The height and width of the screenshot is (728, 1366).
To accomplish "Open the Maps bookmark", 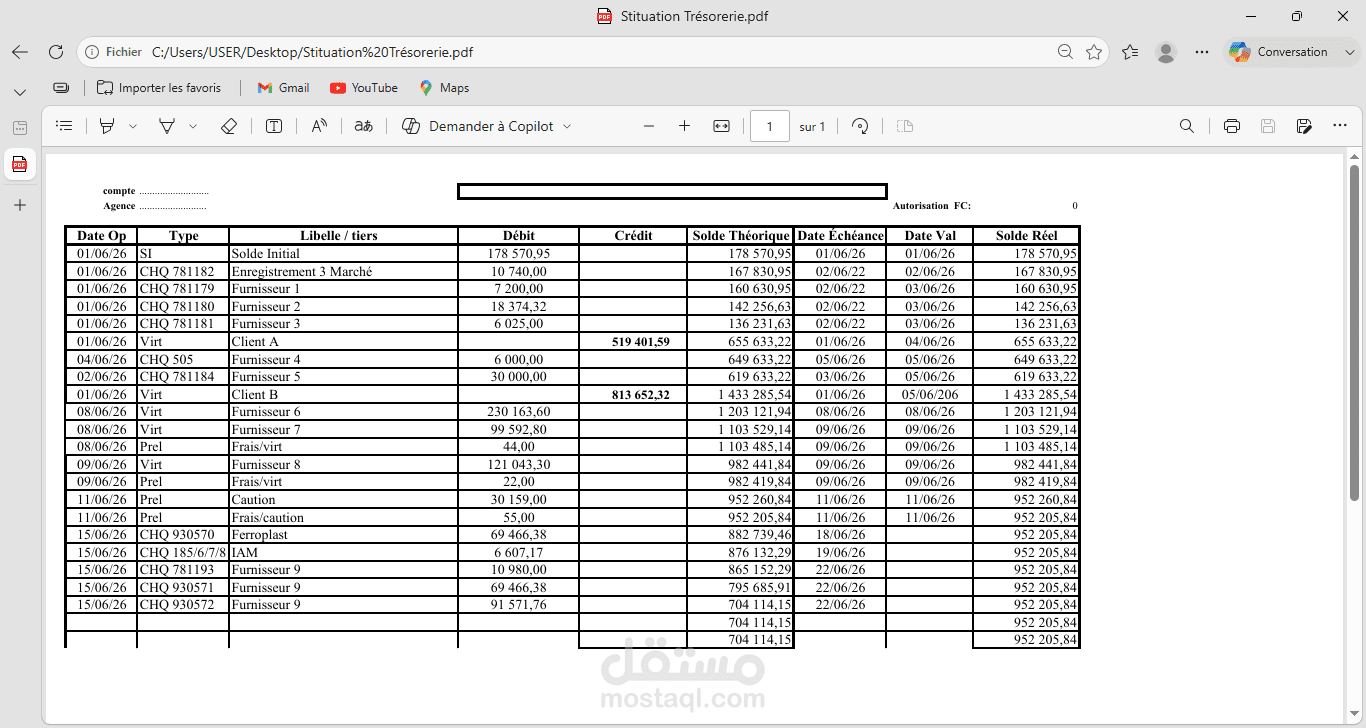I will 444,88.
